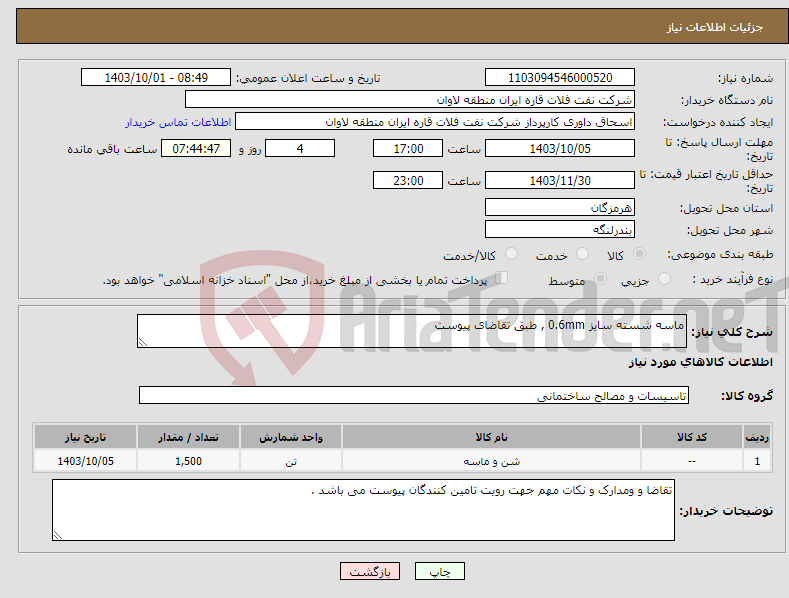
Task: Click the city field بندرلنگه
Action: point(560,230)
